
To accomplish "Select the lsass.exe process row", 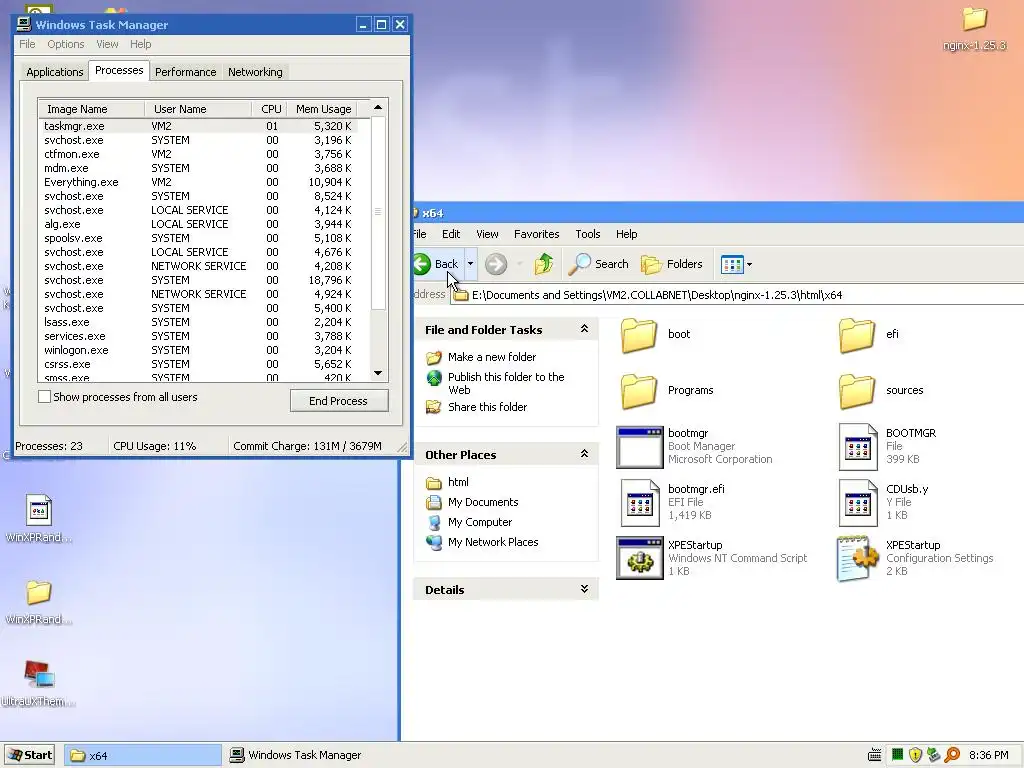I will coord(198,322).
